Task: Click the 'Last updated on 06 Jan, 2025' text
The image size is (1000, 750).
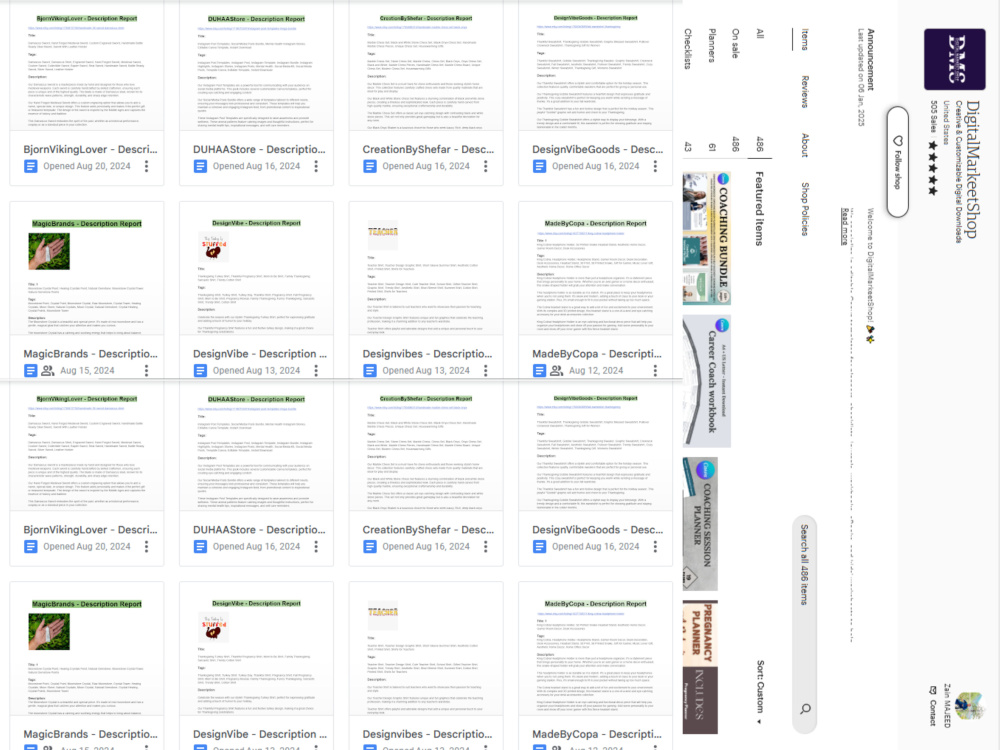Action: coord(860,77)
